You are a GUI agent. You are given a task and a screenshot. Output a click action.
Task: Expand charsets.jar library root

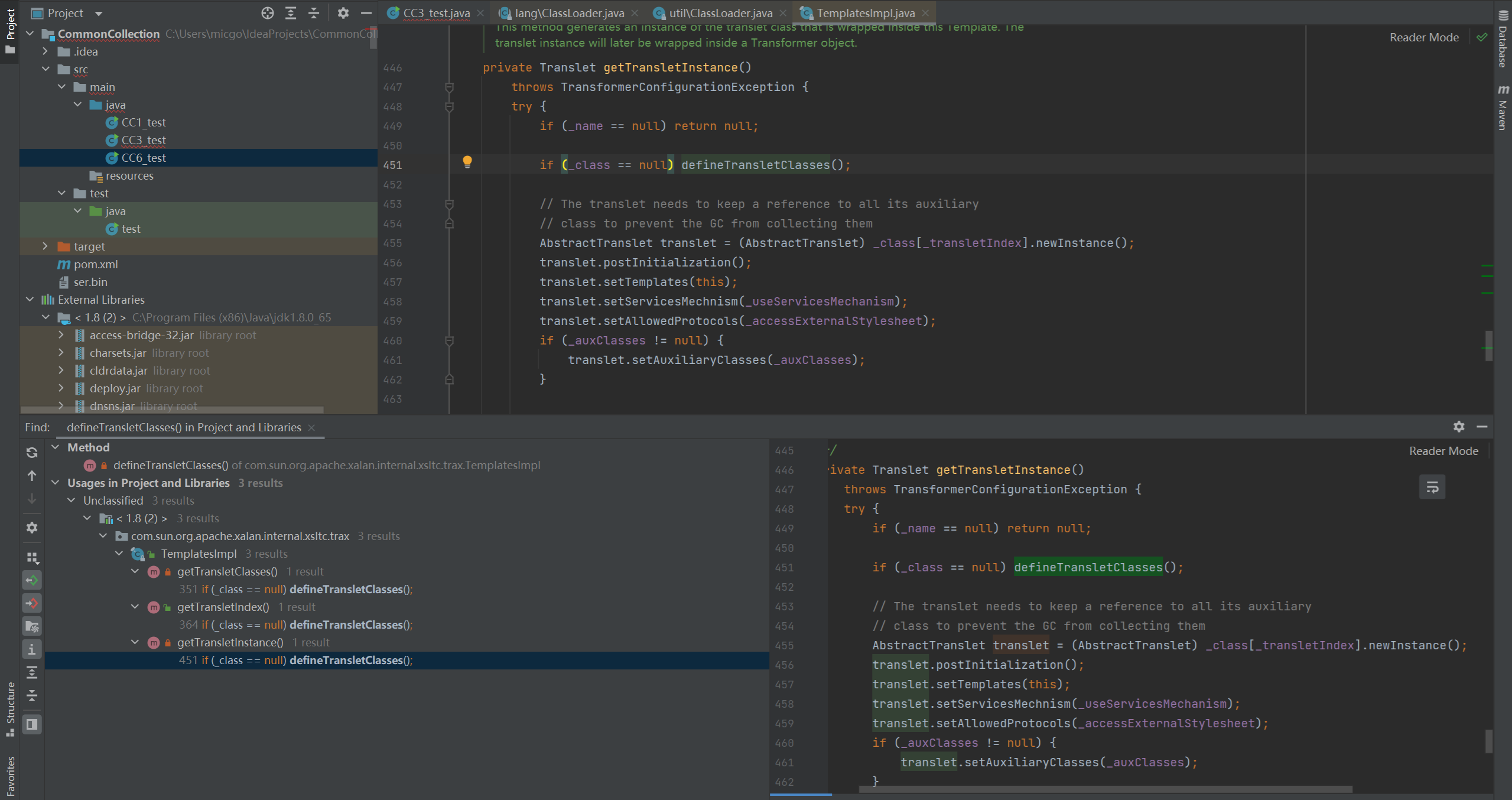click(x=61, y=353)
